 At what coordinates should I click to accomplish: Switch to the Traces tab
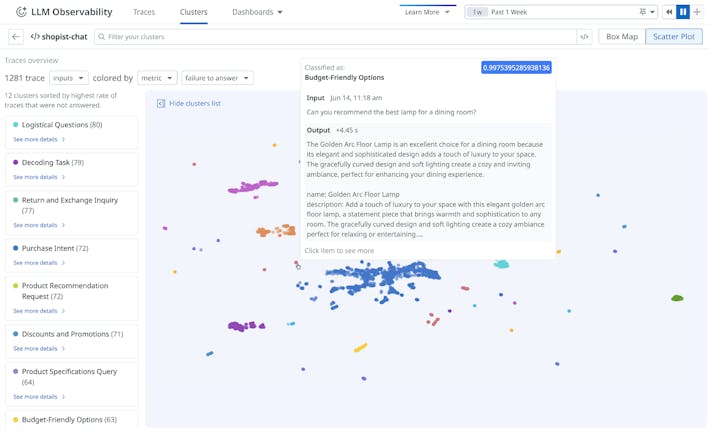click(x=144, y=12)
